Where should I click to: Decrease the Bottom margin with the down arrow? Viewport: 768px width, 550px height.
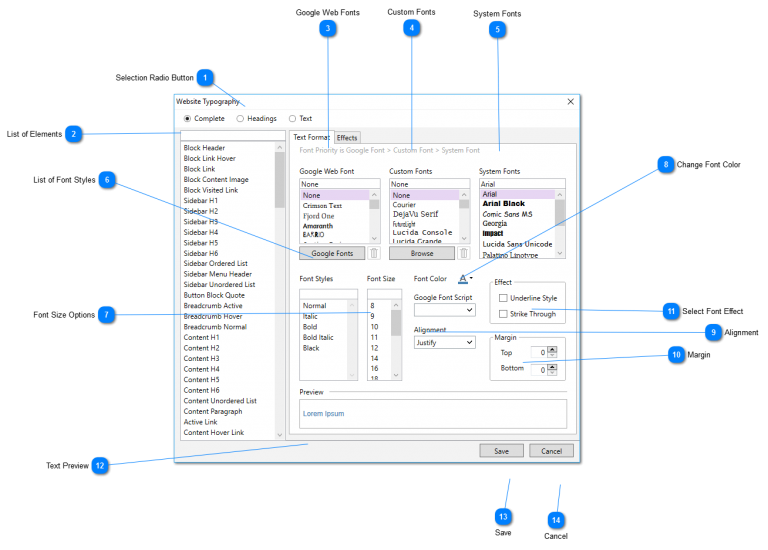[x=552, y=372]
